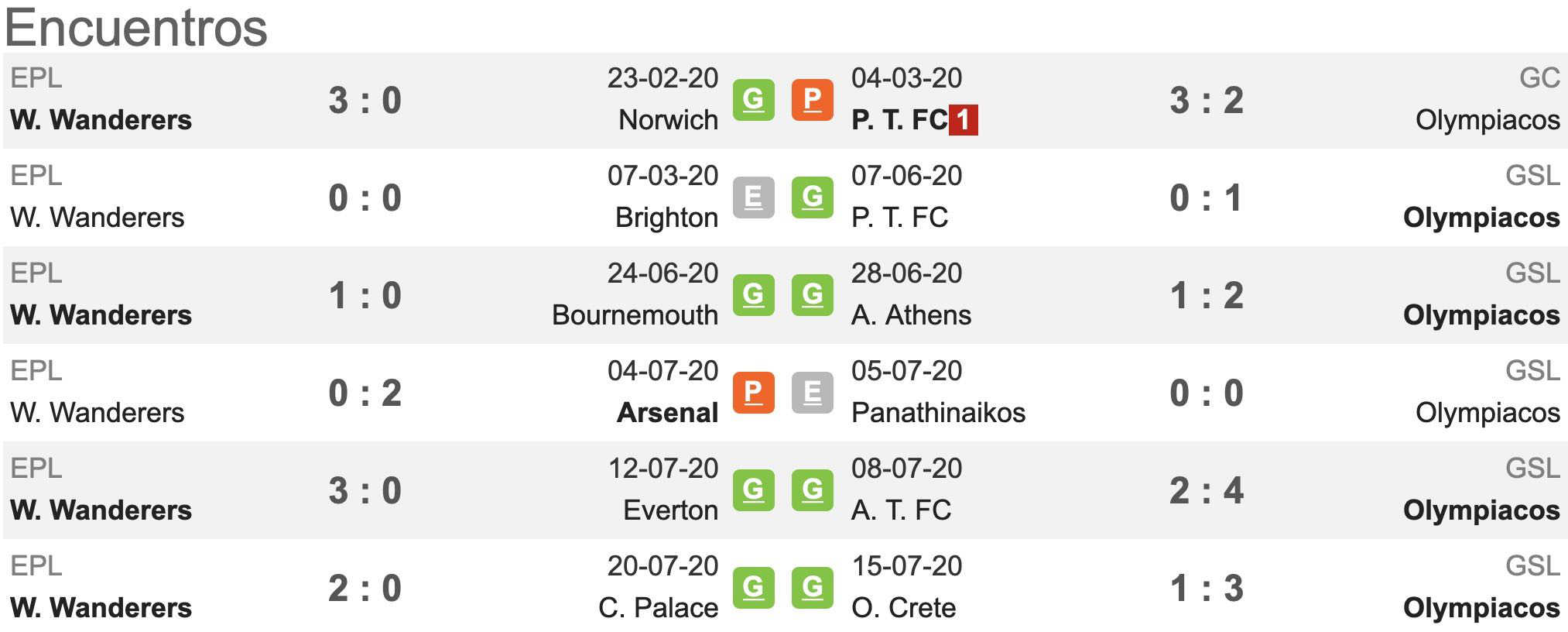Select the Arsenal team name
This screenshot has width=1568, height=632.
[667, 413]
